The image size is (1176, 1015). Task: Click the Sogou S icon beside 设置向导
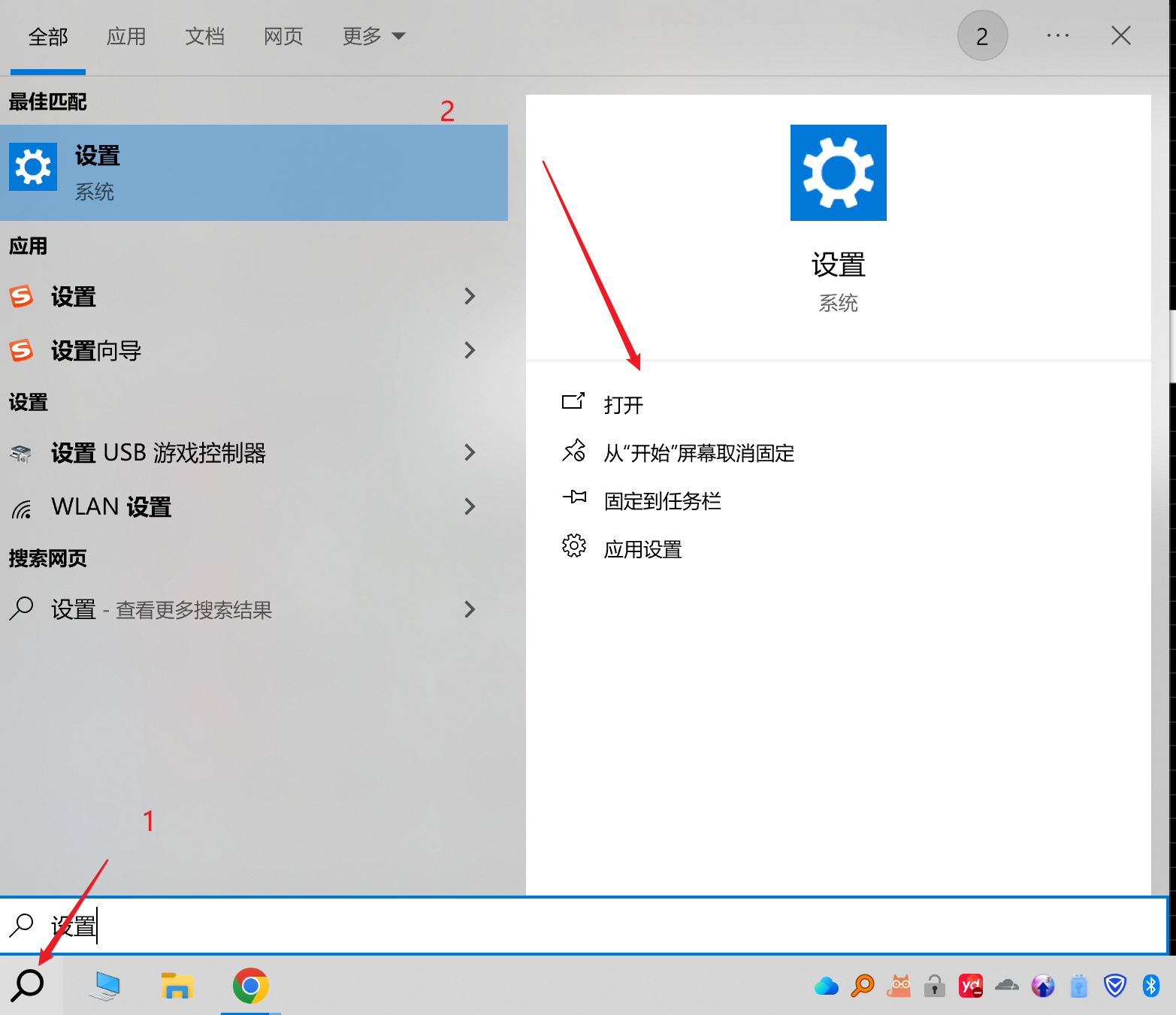tap(21, 350)
